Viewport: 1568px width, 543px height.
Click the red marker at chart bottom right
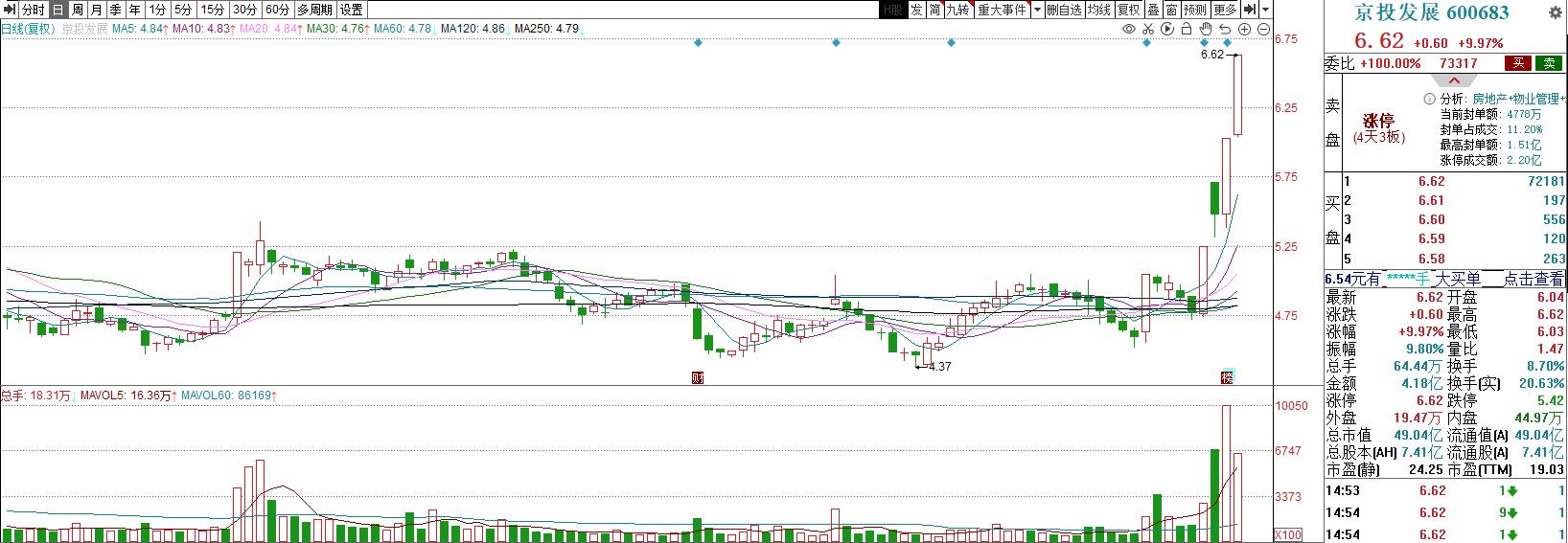pyautogui.click(x=1227, y=377)
